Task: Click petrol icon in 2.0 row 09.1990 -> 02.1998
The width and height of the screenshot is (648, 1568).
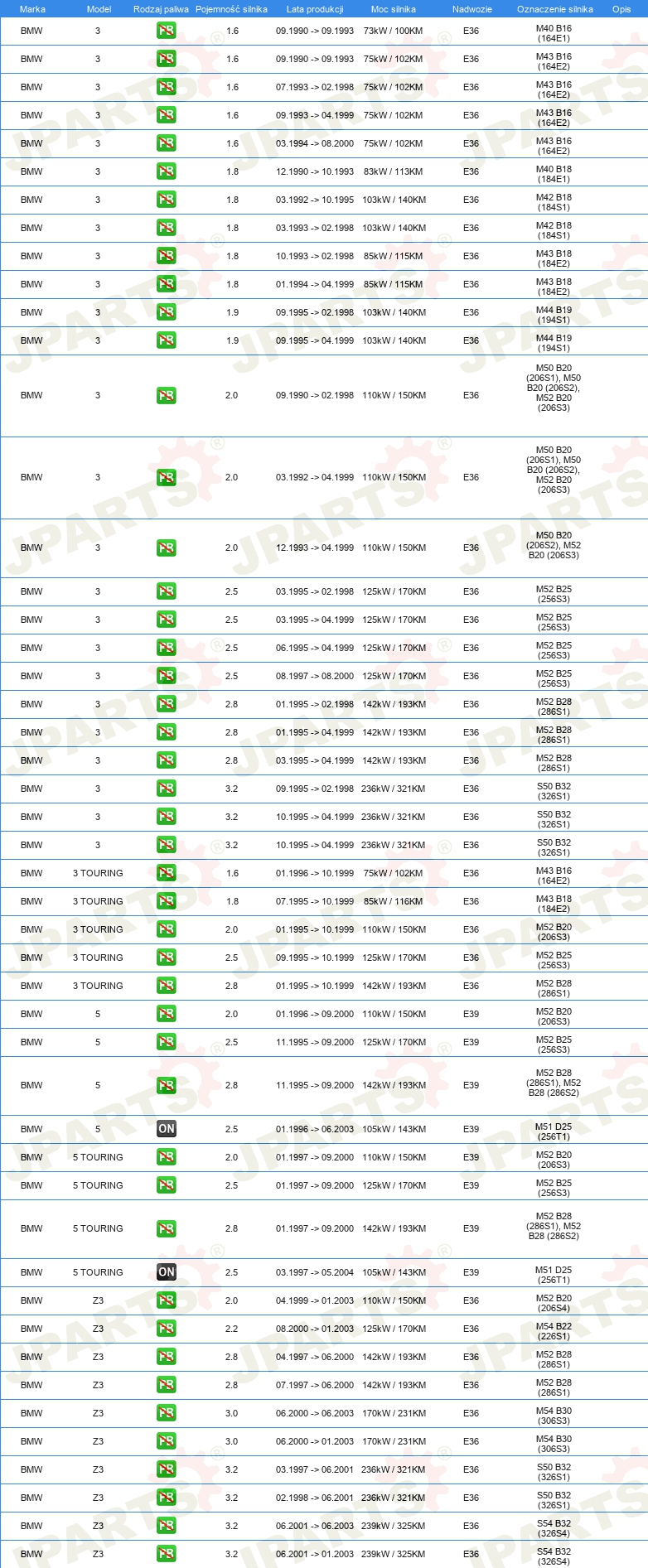Action: [166, 396]
